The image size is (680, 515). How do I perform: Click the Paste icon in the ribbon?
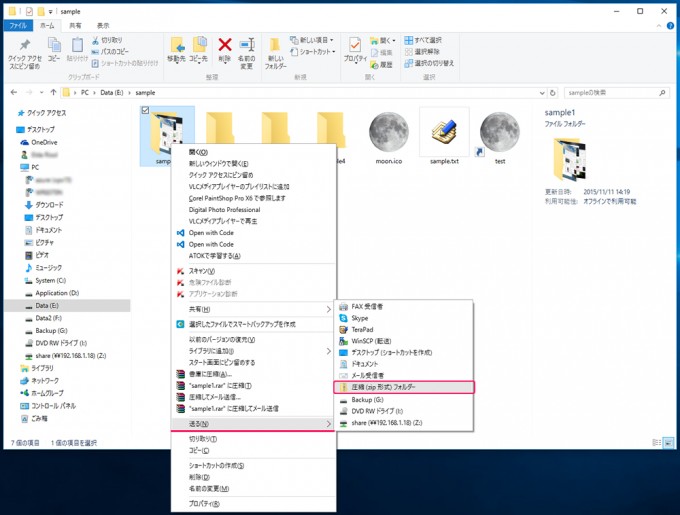click(x=77, y=45)
